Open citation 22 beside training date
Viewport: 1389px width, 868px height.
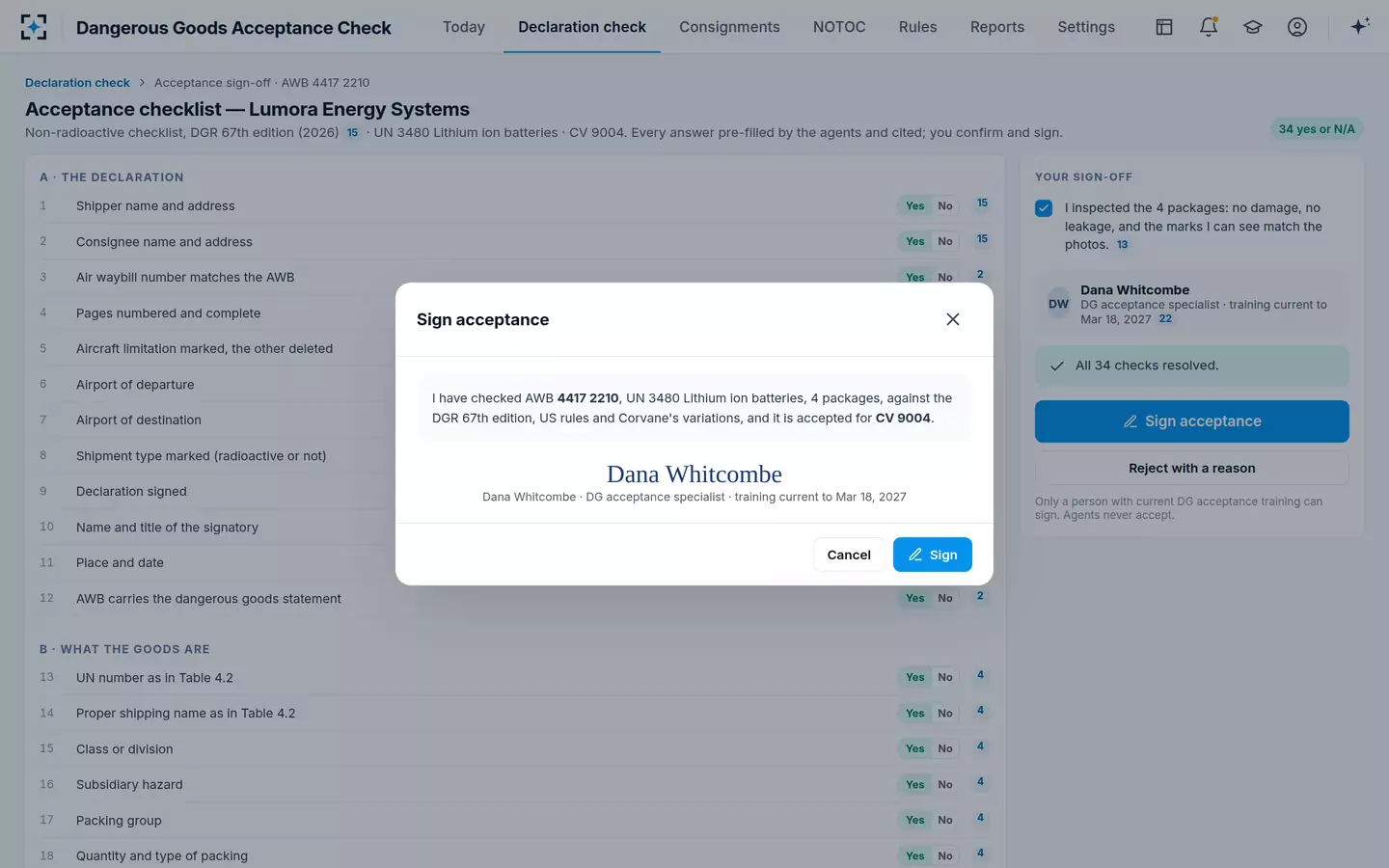(1165, 319)
